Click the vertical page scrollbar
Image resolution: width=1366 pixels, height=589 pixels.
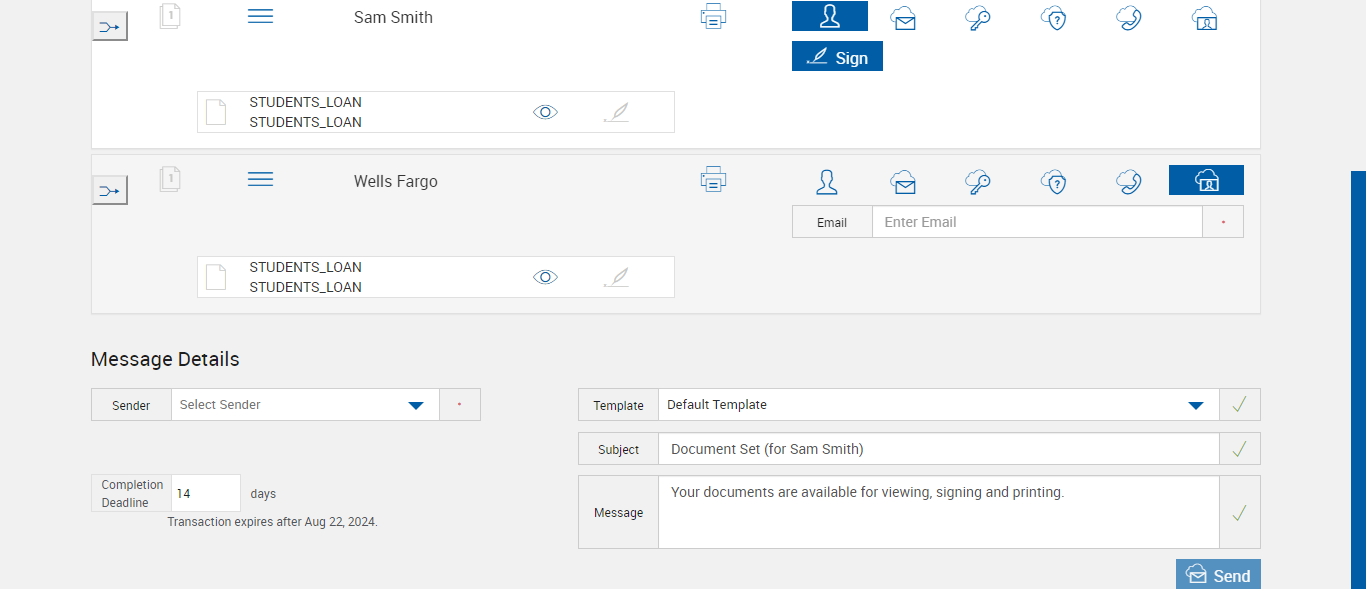(1358, 380)
